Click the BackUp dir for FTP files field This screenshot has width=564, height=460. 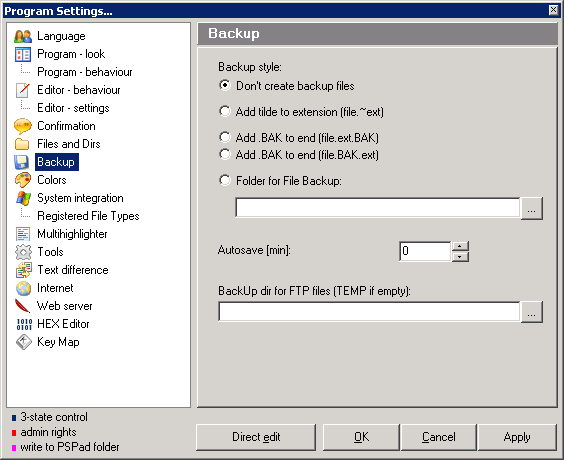tap(369, 312)
